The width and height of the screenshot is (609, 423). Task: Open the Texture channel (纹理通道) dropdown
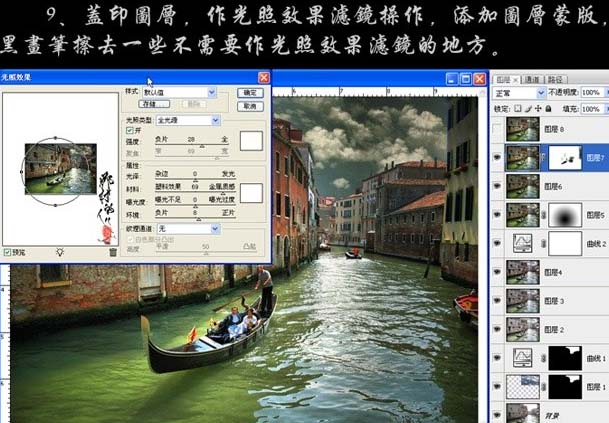[x=215, y=229]
